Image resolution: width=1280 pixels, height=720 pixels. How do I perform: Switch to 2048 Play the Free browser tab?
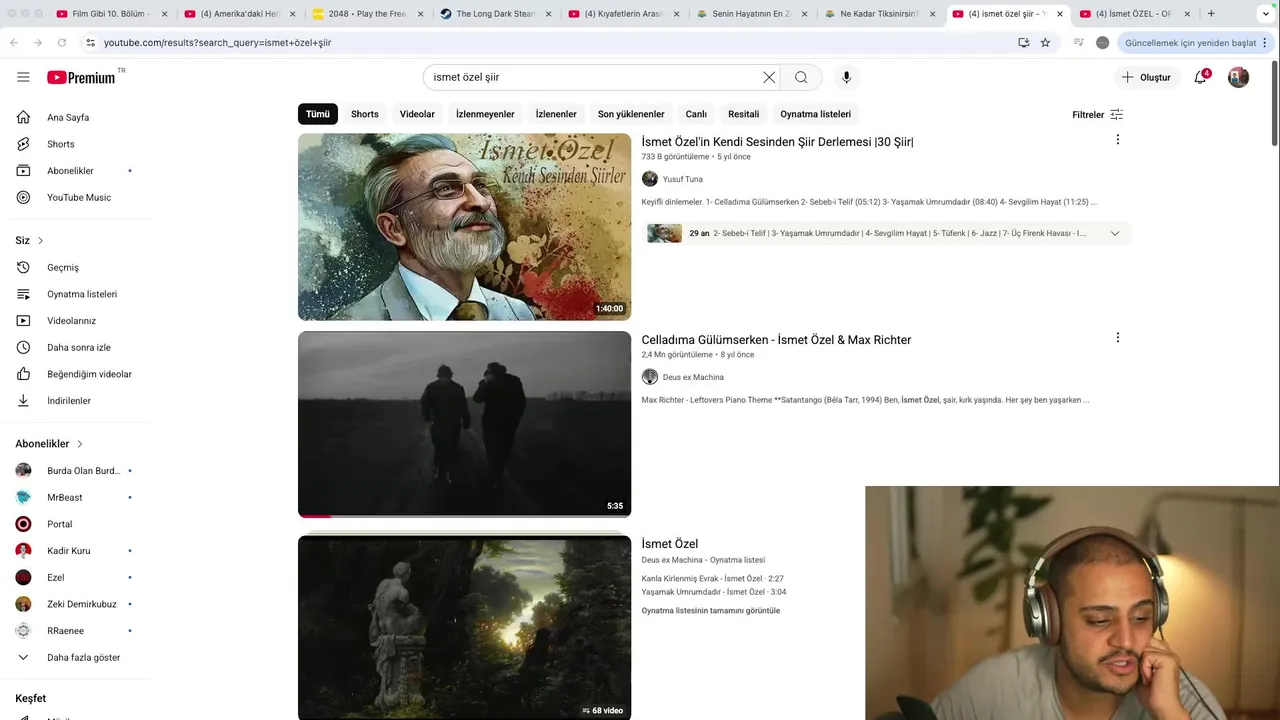(x=367, y=14)
